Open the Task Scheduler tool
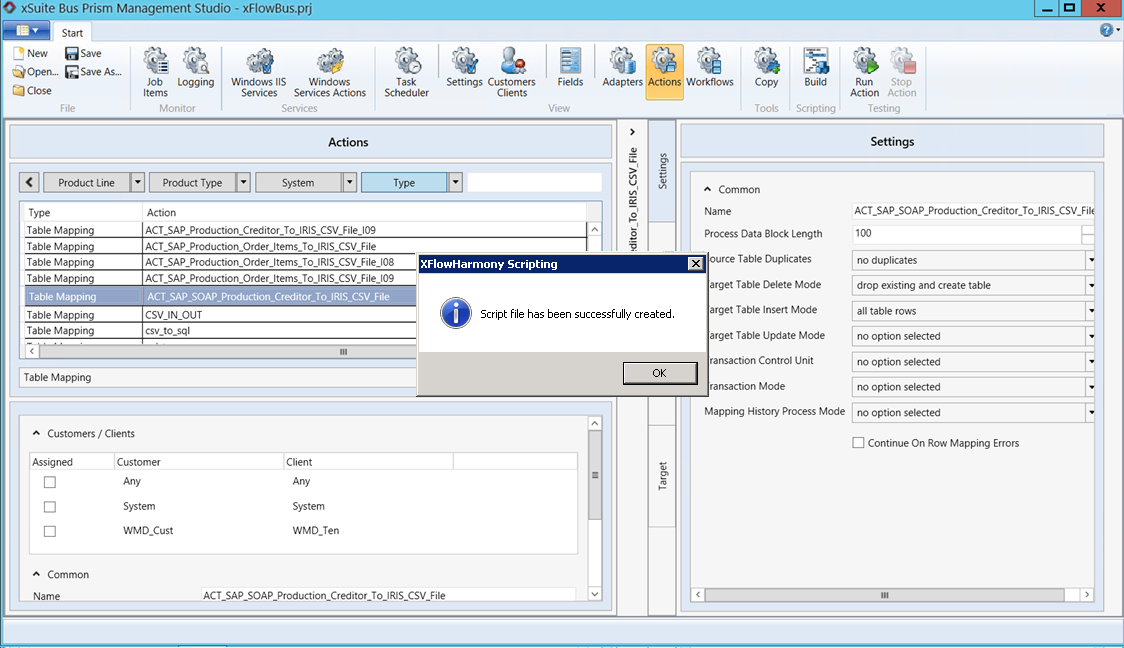The width and height of the screenshot is (1124, 648). coord(406,70)
